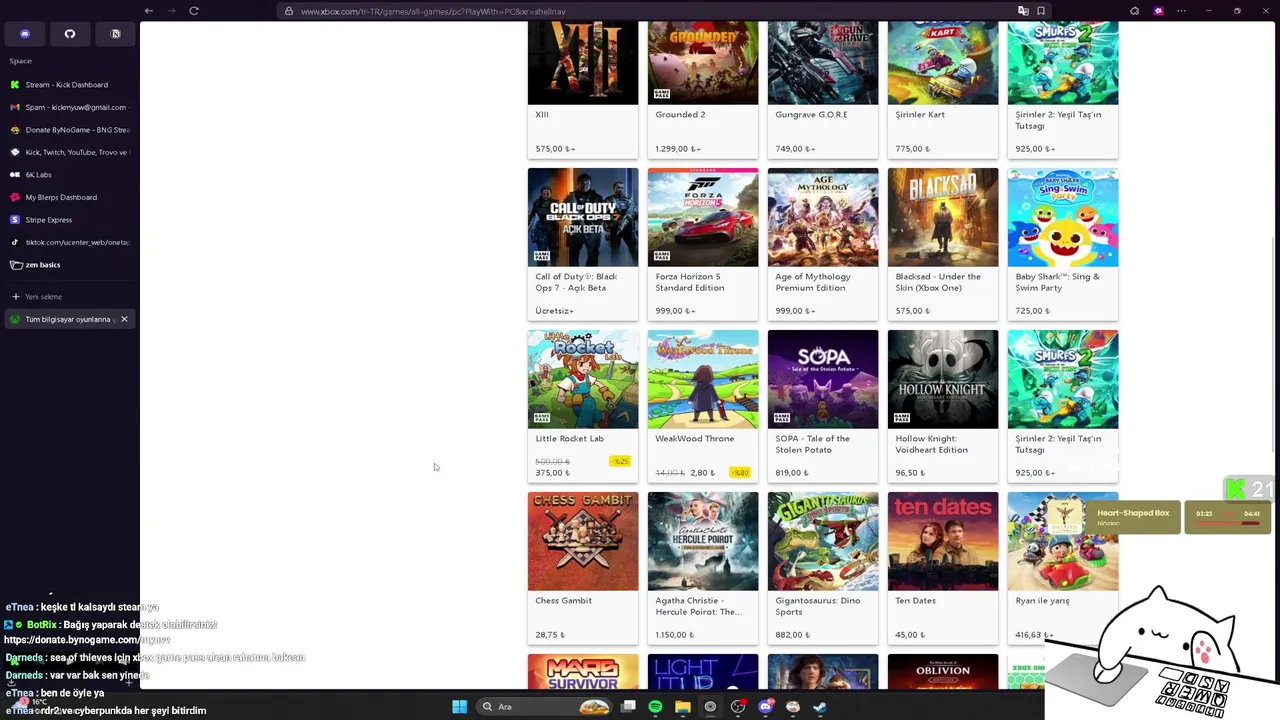
Task: Go back with the browser back arrow
Action: [x=149, y=11]
